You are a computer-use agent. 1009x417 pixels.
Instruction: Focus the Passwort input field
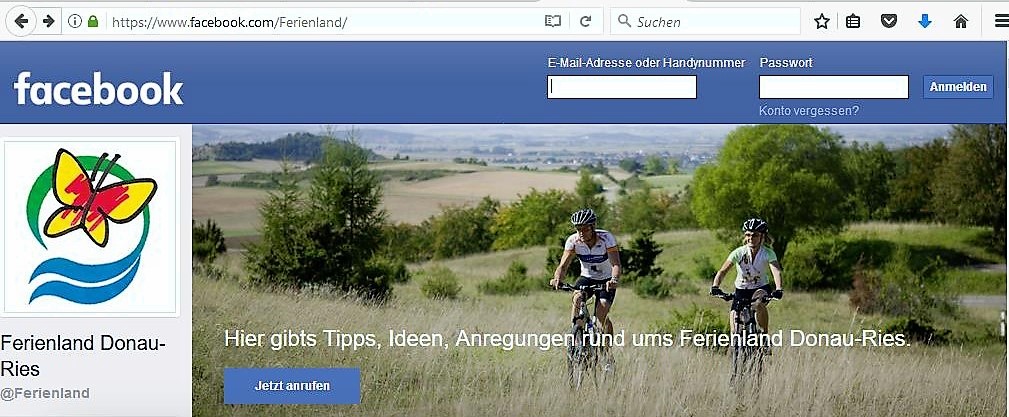pyautogui.click(x=833, y=87)
